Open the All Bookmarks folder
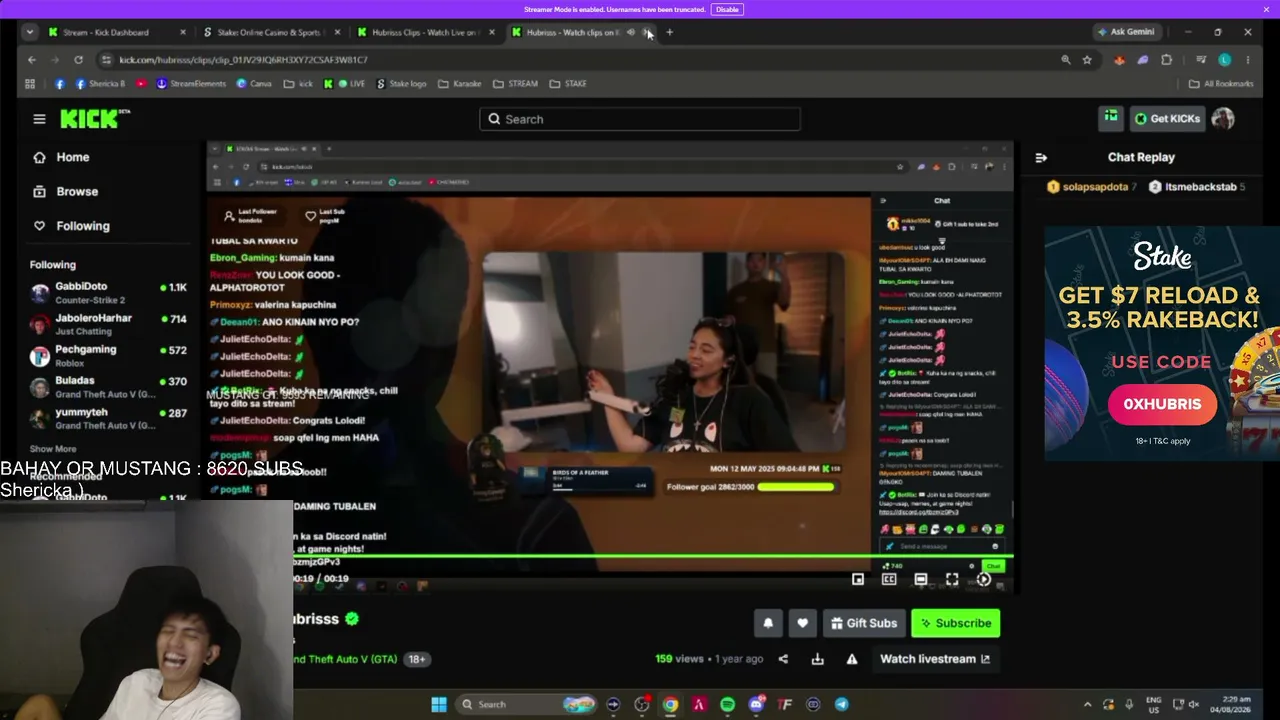Image resolution: width=1280 pixels, height=720 pixels. pyautogui.click(x=1221, y=84)
